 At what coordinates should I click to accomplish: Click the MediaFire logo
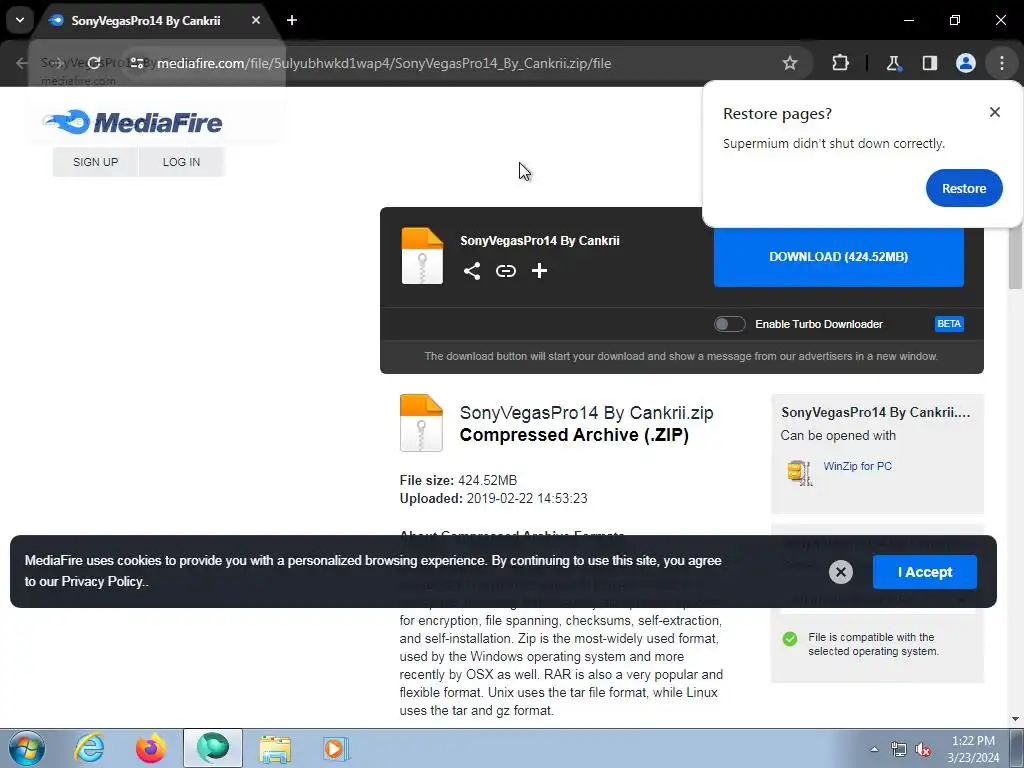[x=132, y=122]
